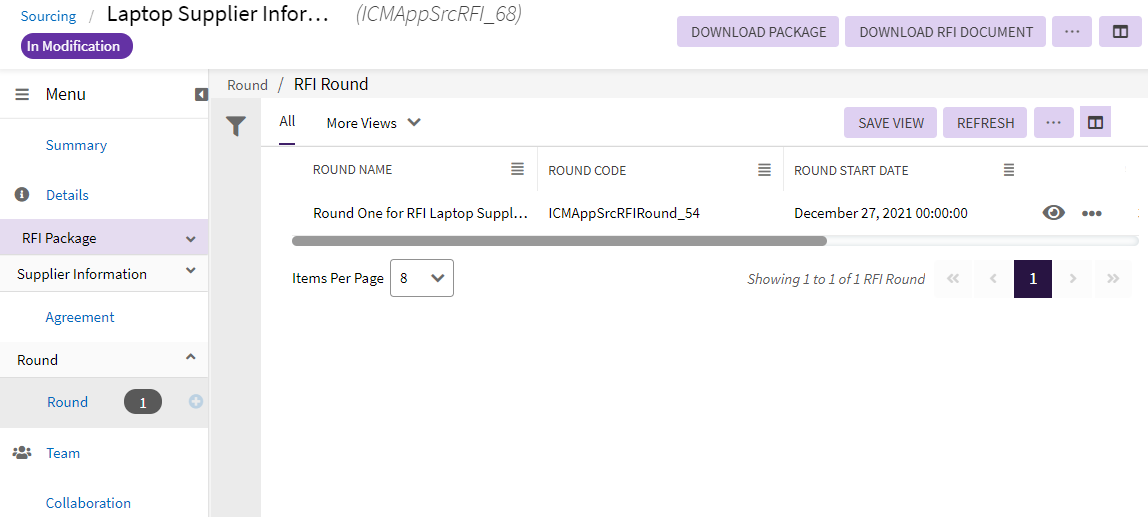This screenshot has width=1148, height=517.
Task: Open the Items Per Page dropdown
Action: coord(421,278)
